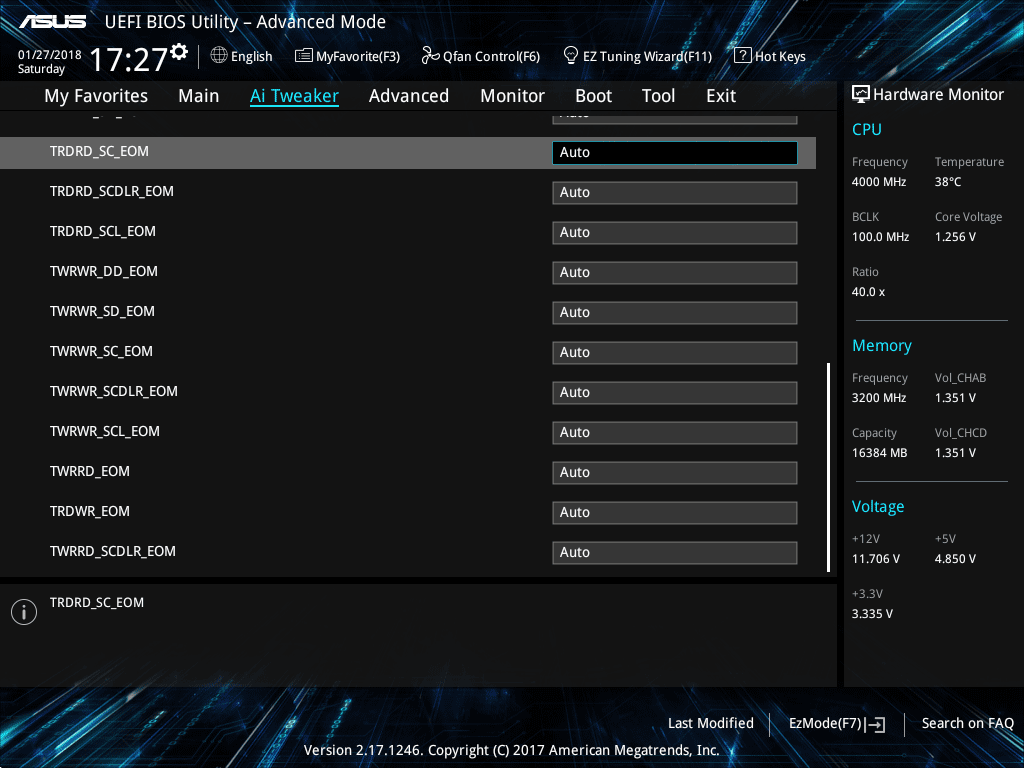Click the 01/27/2018 date text
The image size is (1024, 768).
[50, 55]
